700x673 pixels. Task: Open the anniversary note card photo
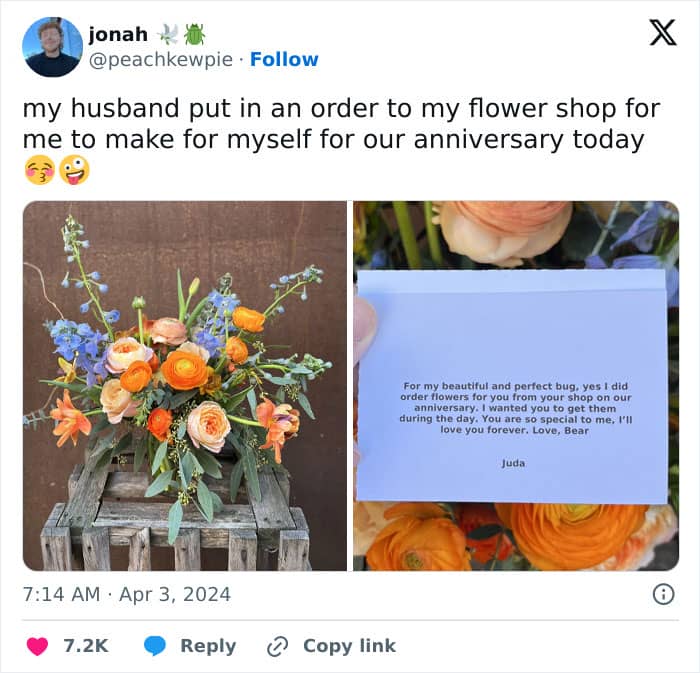tap(516, 386)
